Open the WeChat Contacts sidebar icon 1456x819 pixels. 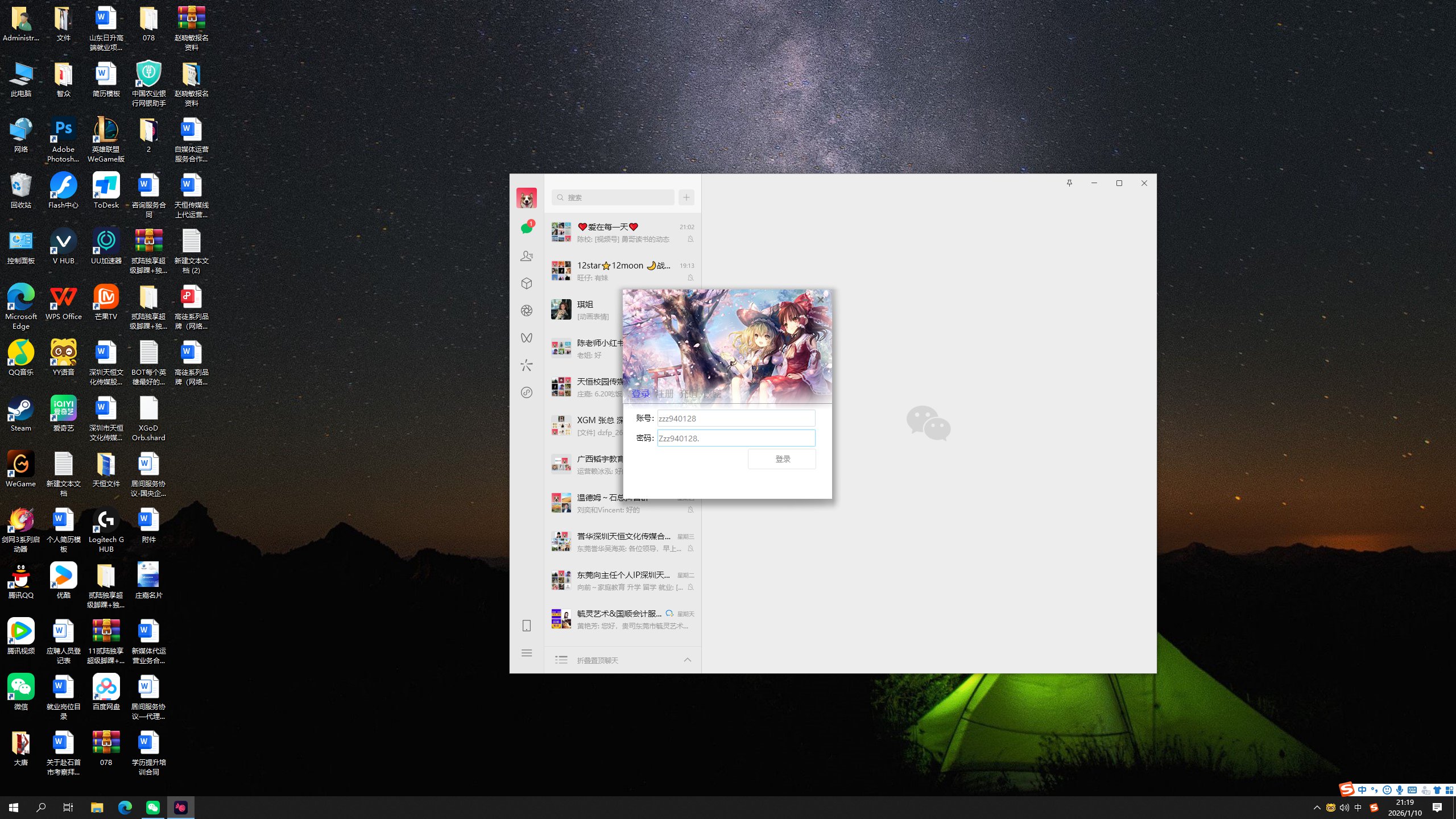[x=527, y=256]
